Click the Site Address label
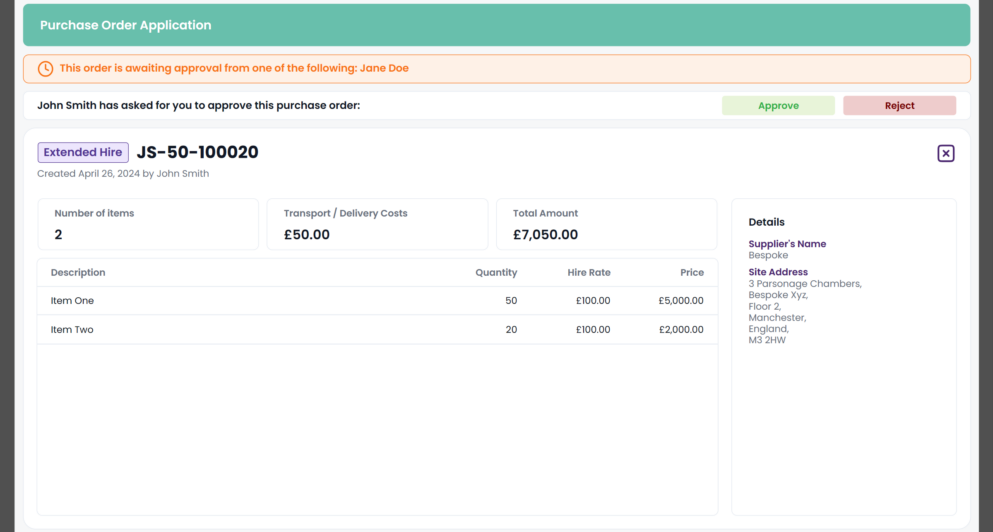This screenshot has height=532, width=993. pyautogui.click(x=778, y=272)
